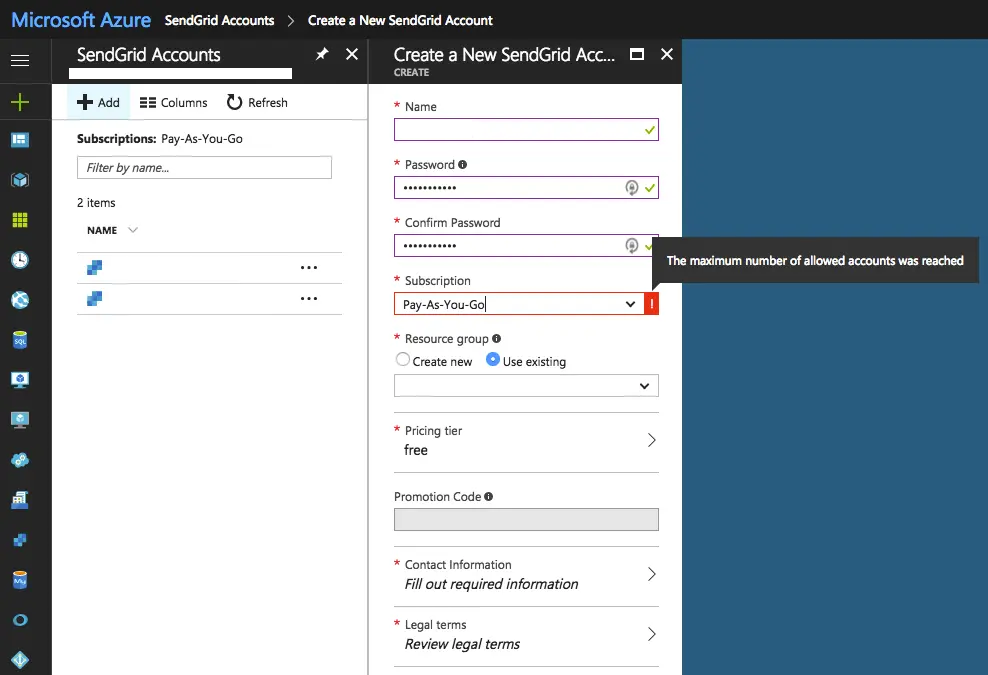This screenshot has width=988, height=675.
Task: Click the Name input field
Action: tap(526, 130)
